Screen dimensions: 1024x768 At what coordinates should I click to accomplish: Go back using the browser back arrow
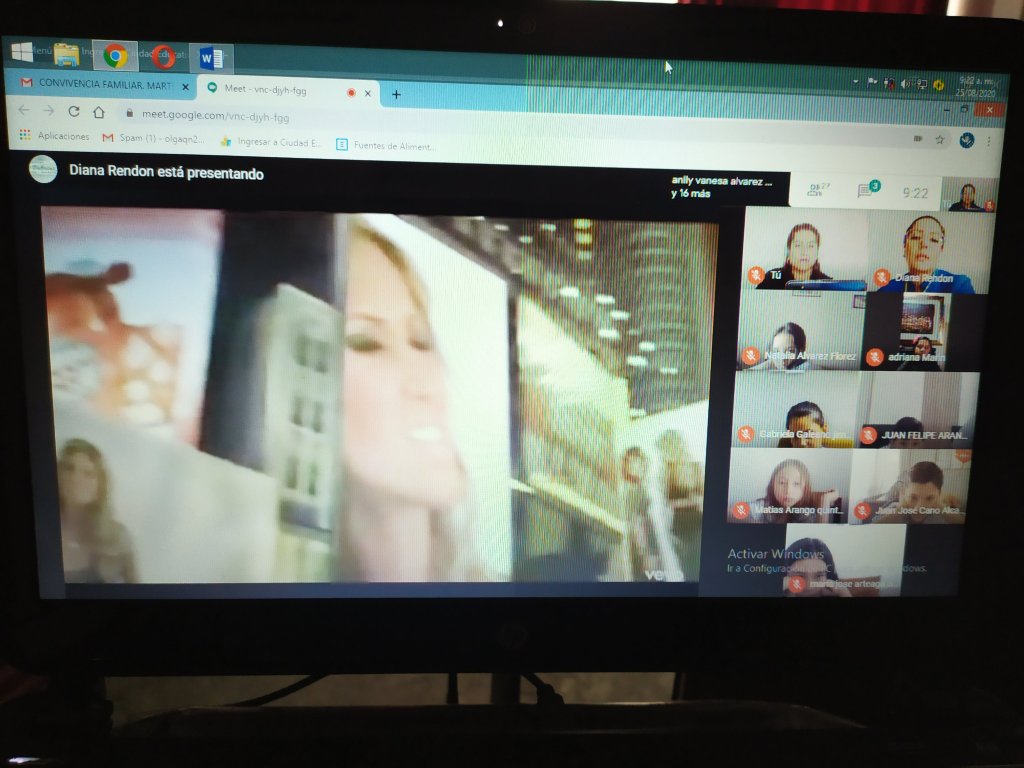24,110
